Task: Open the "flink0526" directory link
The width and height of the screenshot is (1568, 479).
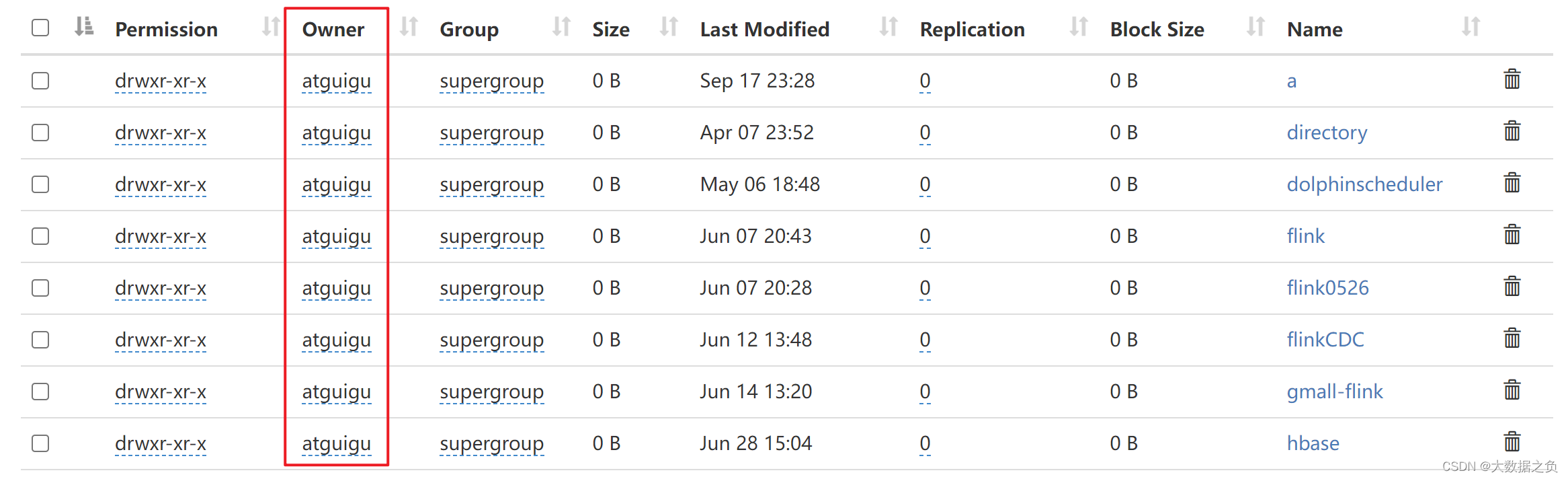Action: click(1328, 287)
